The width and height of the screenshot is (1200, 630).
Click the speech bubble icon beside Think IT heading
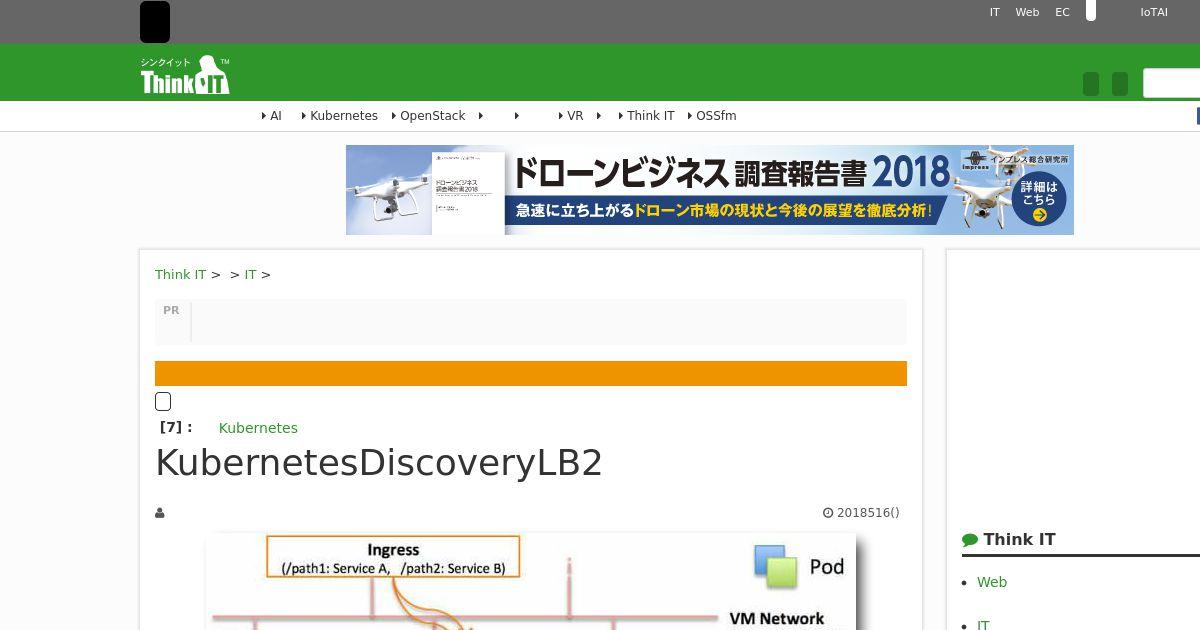click(970, 540)
